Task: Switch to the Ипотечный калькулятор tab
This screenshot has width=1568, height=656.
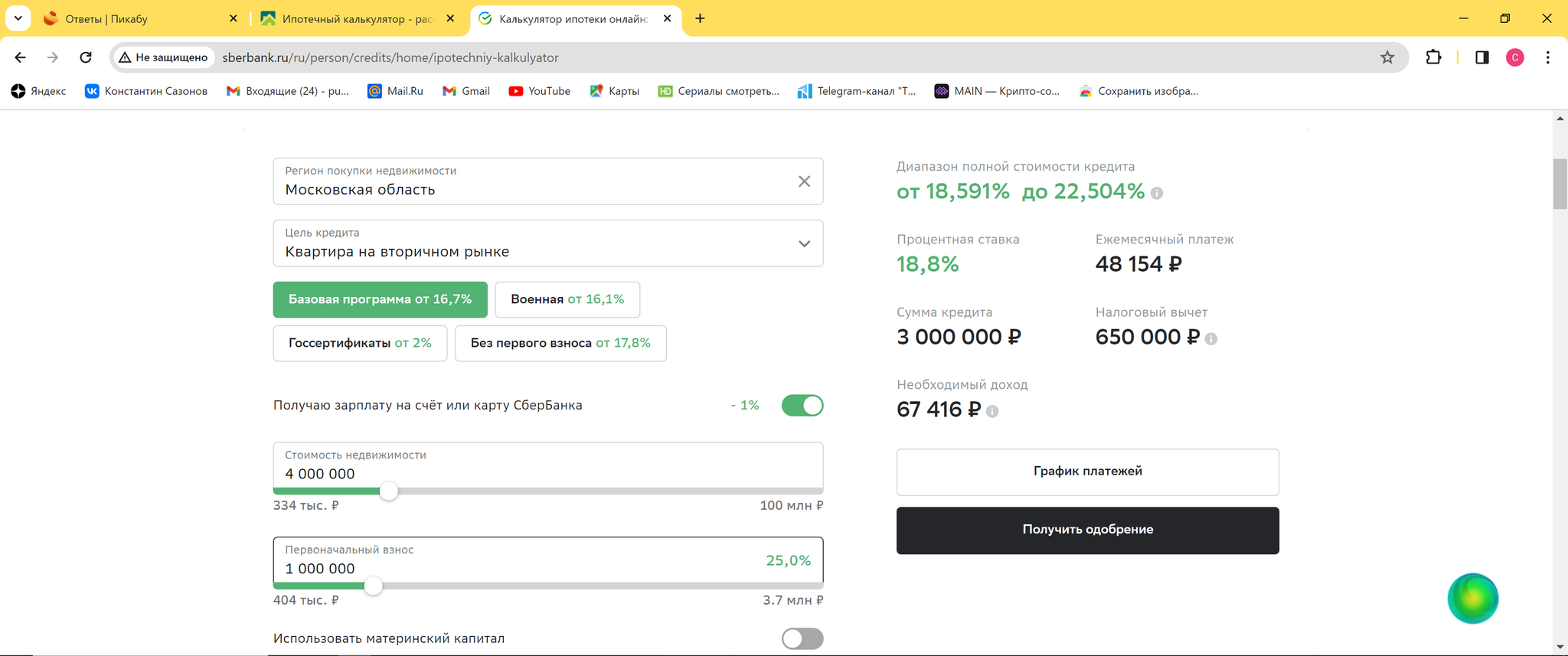Action: 358,18
